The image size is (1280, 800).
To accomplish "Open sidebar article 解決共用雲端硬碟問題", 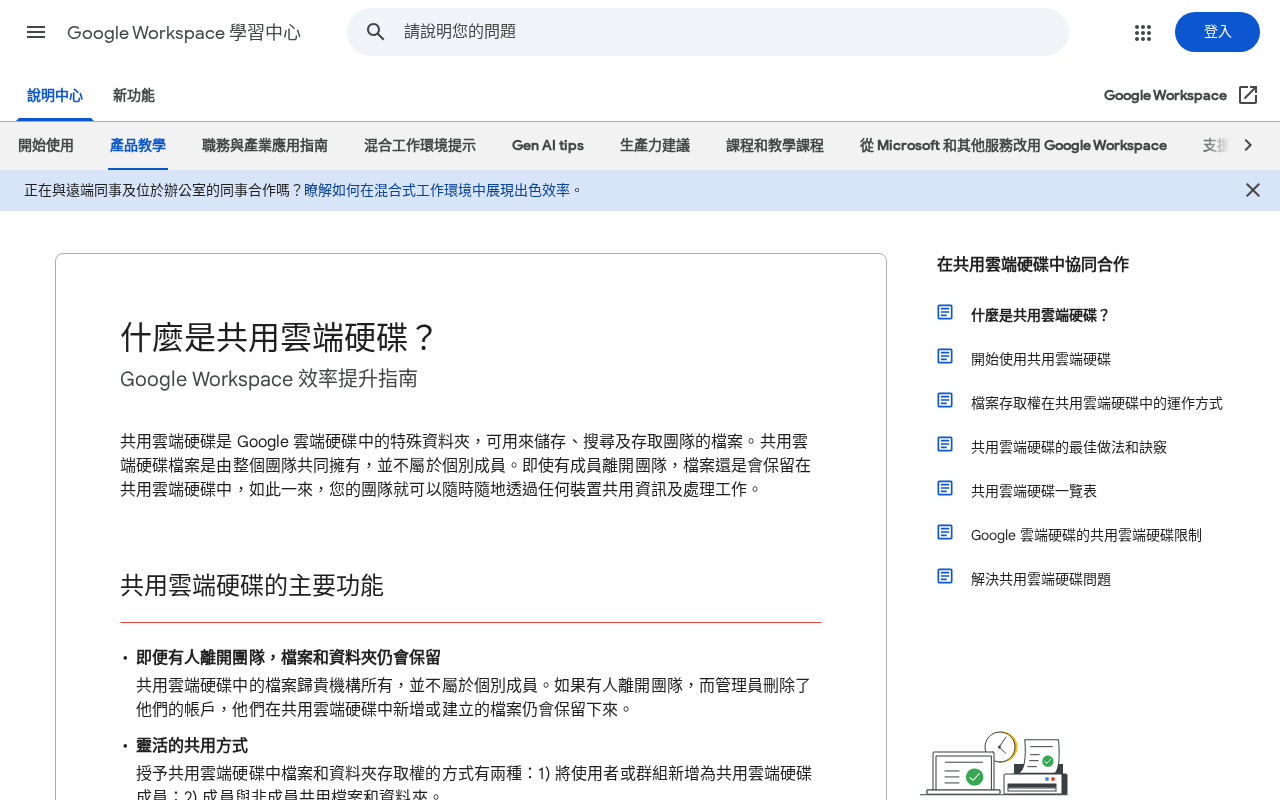I will point(1040,579).
